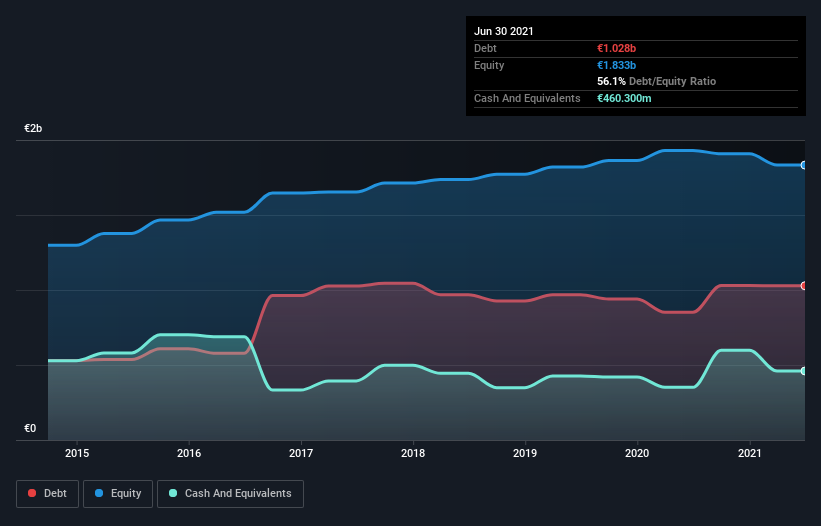Click the 2017 axis label
Viewport: 821px width, 526px height.
pyautogui.click(x=301, y=453)
